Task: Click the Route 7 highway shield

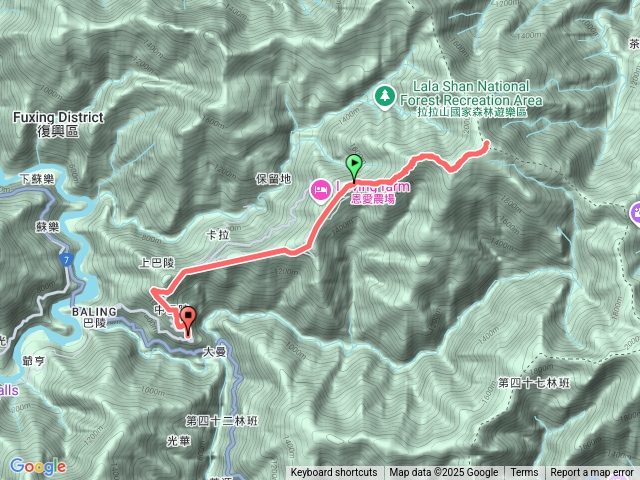Action: [x=67, y=260]
